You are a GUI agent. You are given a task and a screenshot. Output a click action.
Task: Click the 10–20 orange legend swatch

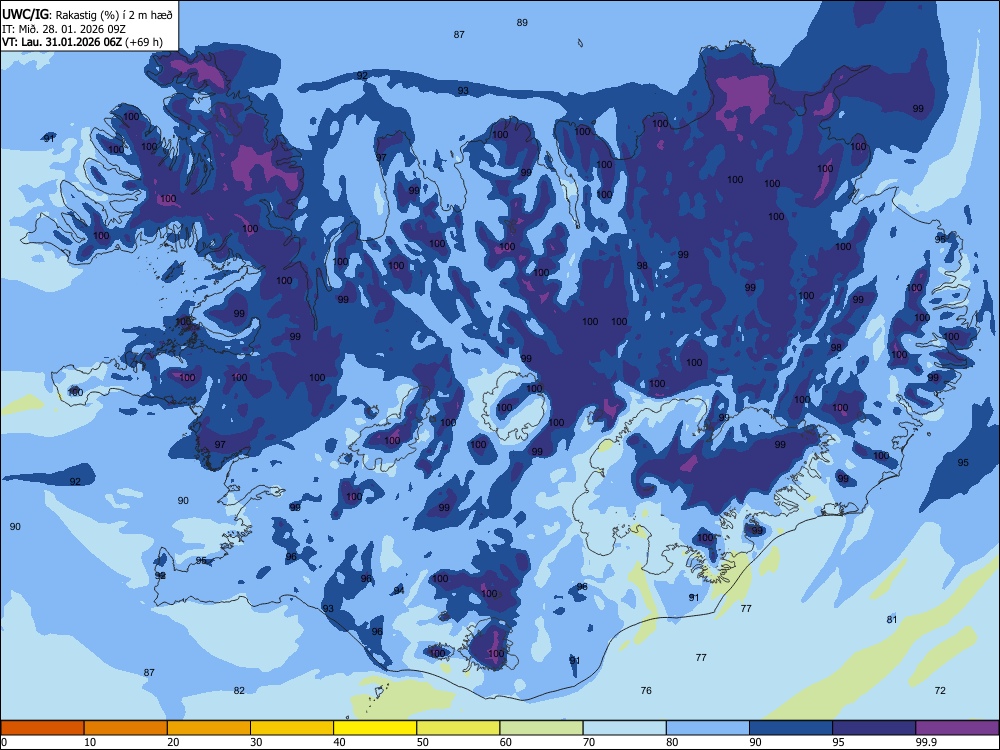tap(126, 728)
